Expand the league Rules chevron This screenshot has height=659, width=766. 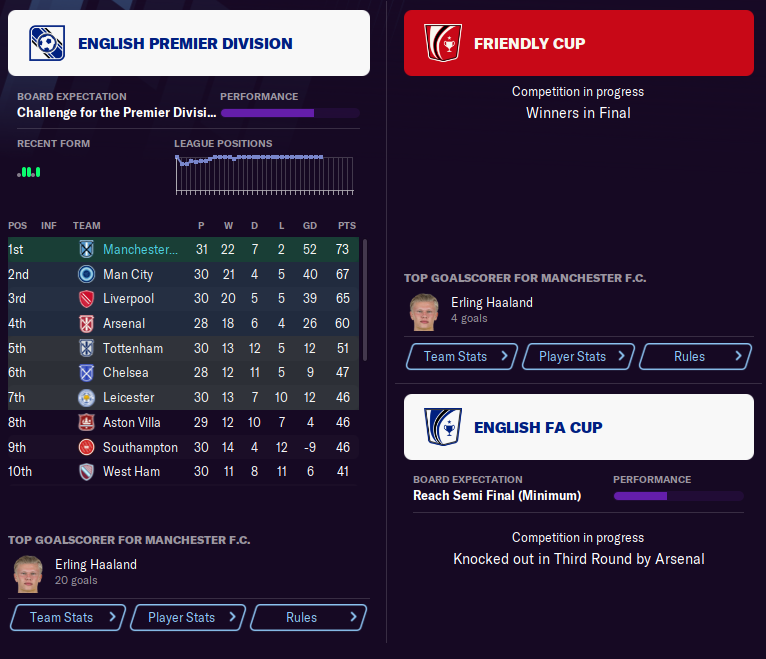(x=353, y=617)
